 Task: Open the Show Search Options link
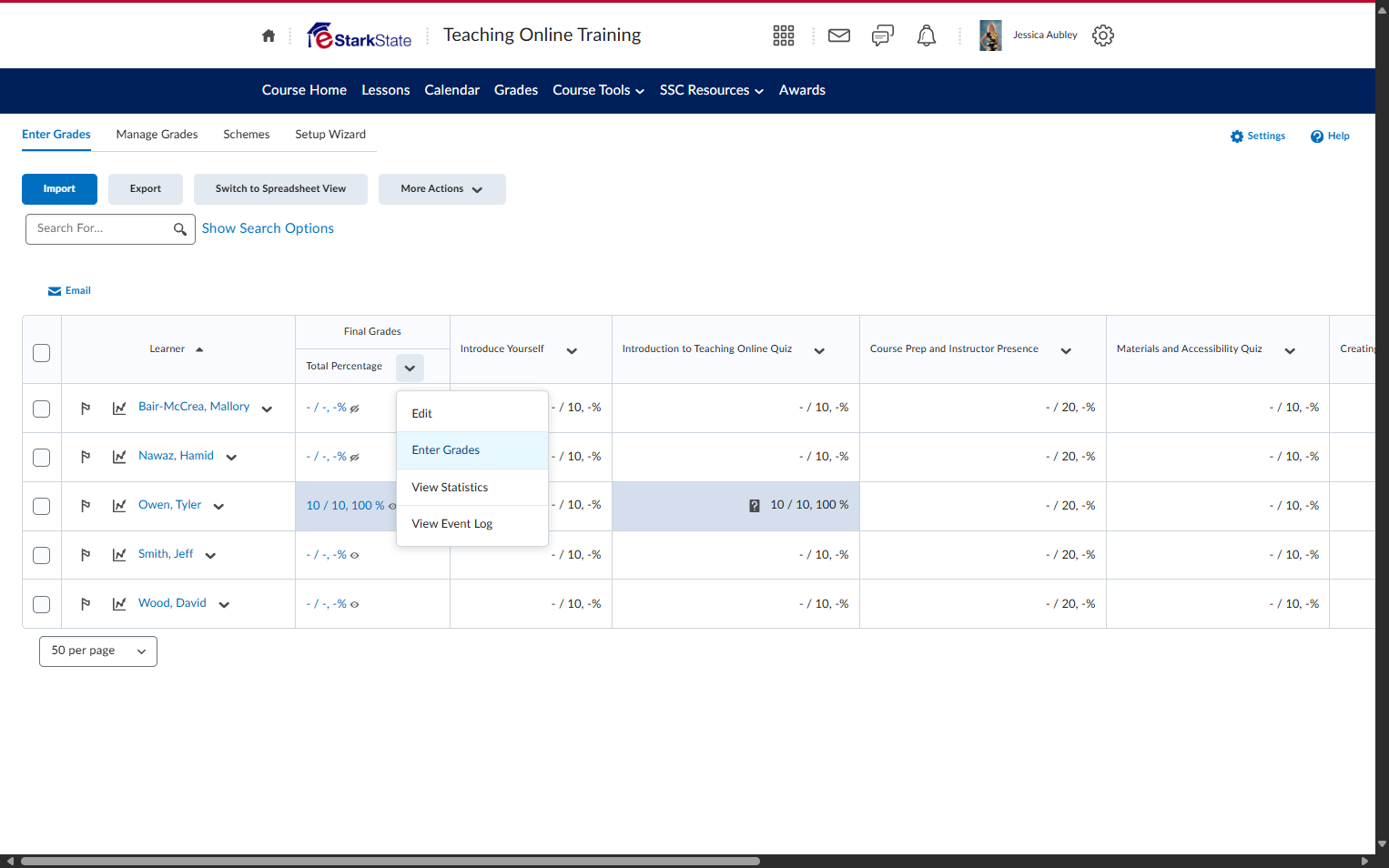pos(268,228)
